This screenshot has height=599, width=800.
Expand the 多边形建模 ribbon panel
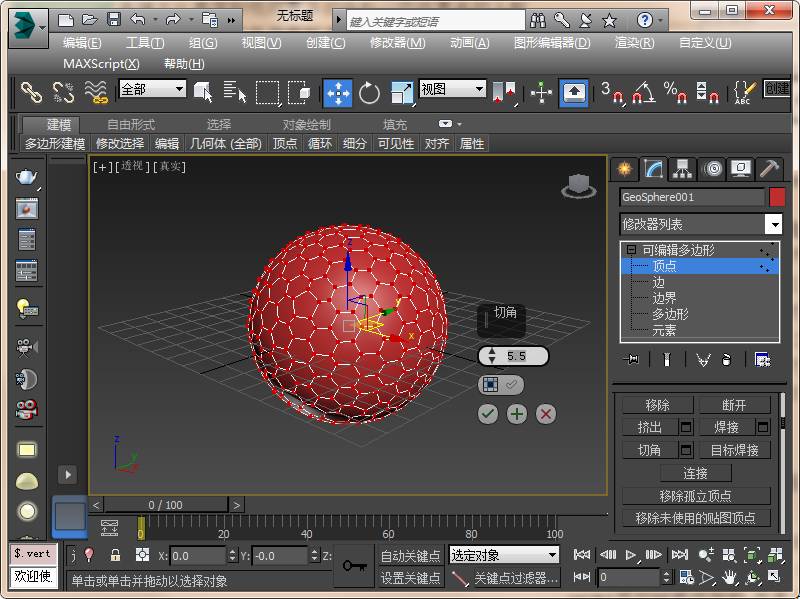point(55,144)
